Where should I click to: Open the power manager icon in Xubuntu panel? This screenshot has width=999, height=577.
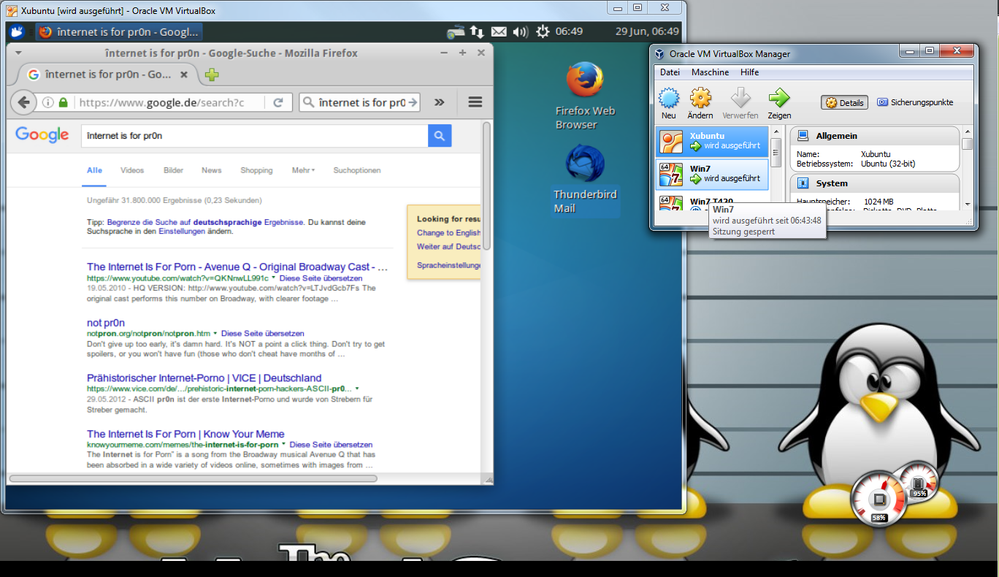[542, 31]
